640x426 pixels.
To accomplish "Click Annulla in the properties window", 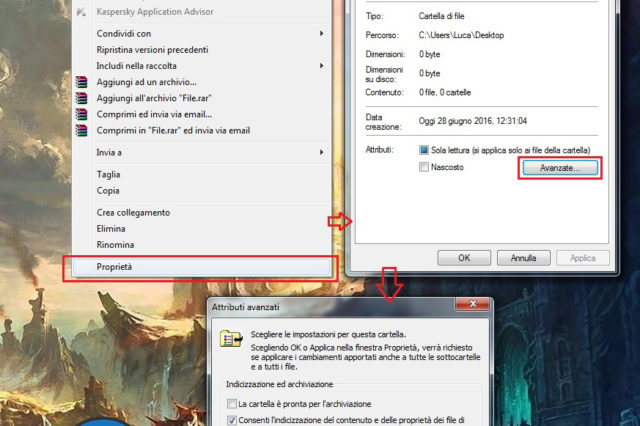I will tap(523, 258).
